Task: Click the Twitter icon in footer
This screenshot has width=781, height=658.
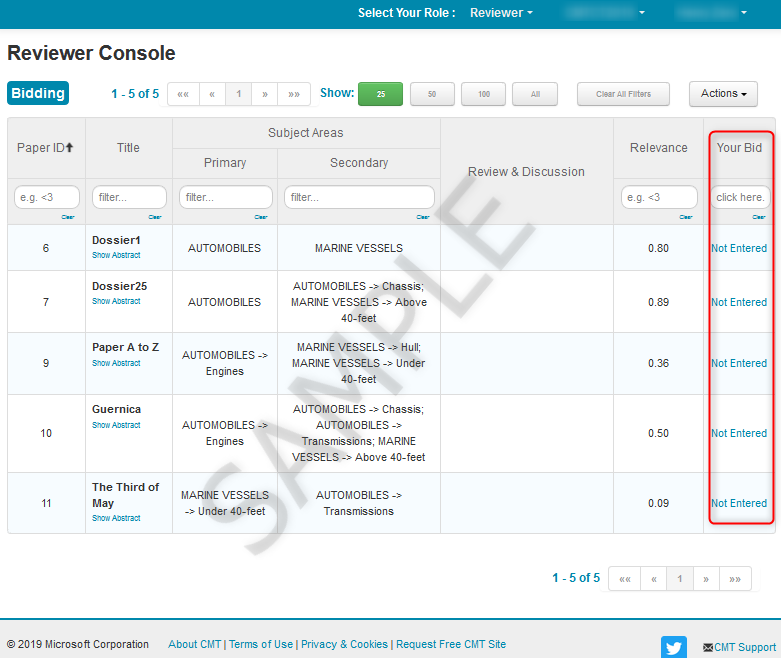Action: click(x=674, y=647)
